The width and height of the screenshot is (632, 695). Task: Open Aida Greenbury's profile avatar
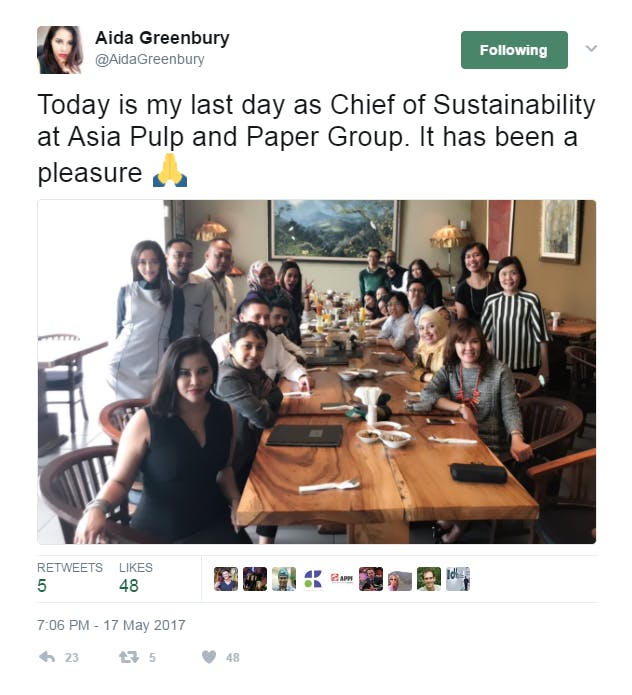[59, 49]
